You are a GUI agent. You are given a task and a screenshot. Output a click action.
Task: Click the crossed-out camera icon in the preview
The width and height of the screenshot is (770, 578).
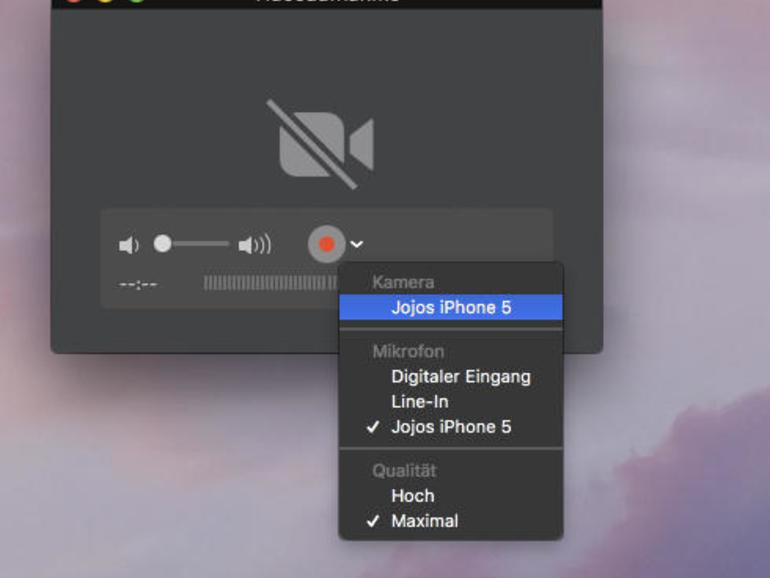(322, 144)
